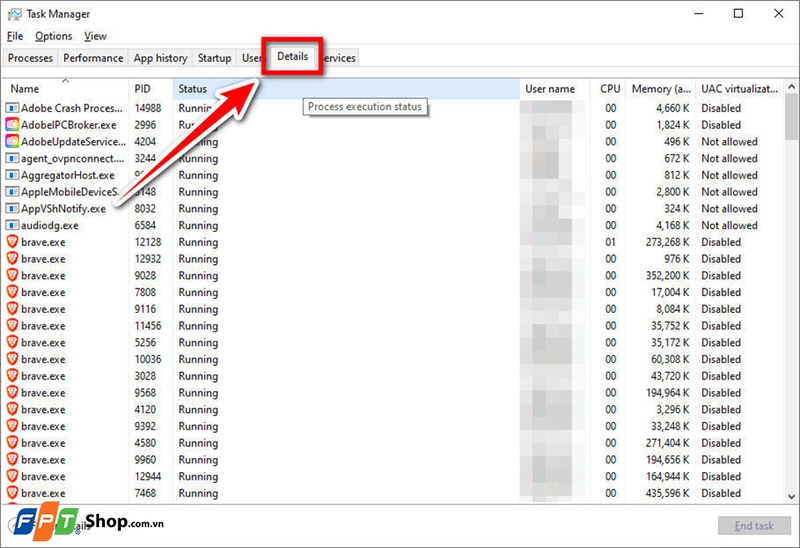This screenshot has width=800, height=548.
Task: Select Brave icon in PID 4120 row
Action: (12, 409)
